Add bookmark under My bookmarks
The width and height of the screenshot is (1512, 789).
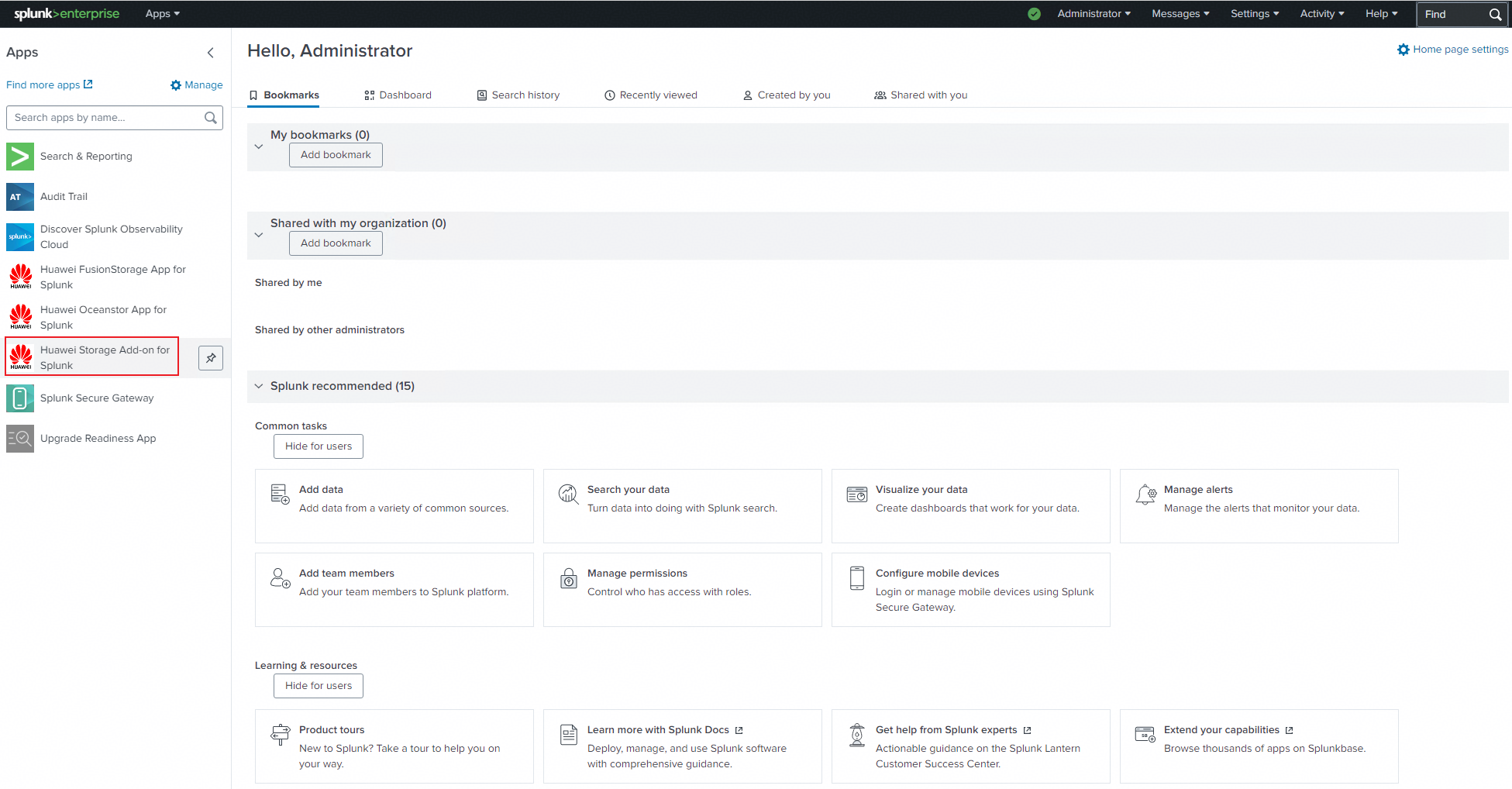336,155
